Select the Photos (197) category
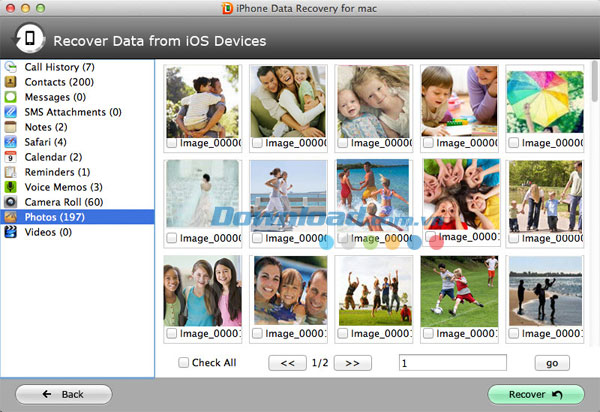 coord(77,217)
